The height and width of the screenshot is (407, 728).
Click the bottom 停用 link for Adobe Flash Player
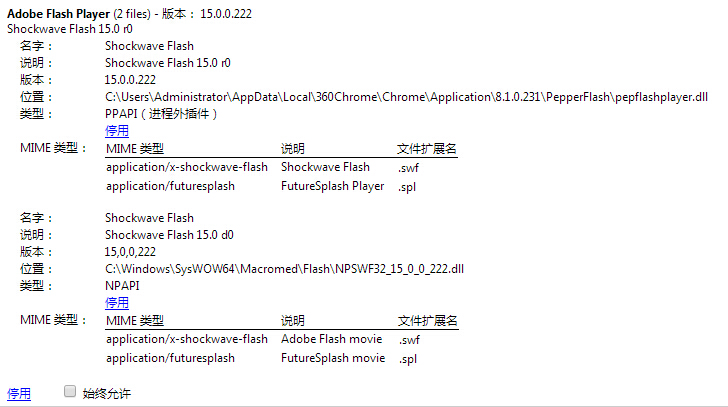[x=19, y=394]
